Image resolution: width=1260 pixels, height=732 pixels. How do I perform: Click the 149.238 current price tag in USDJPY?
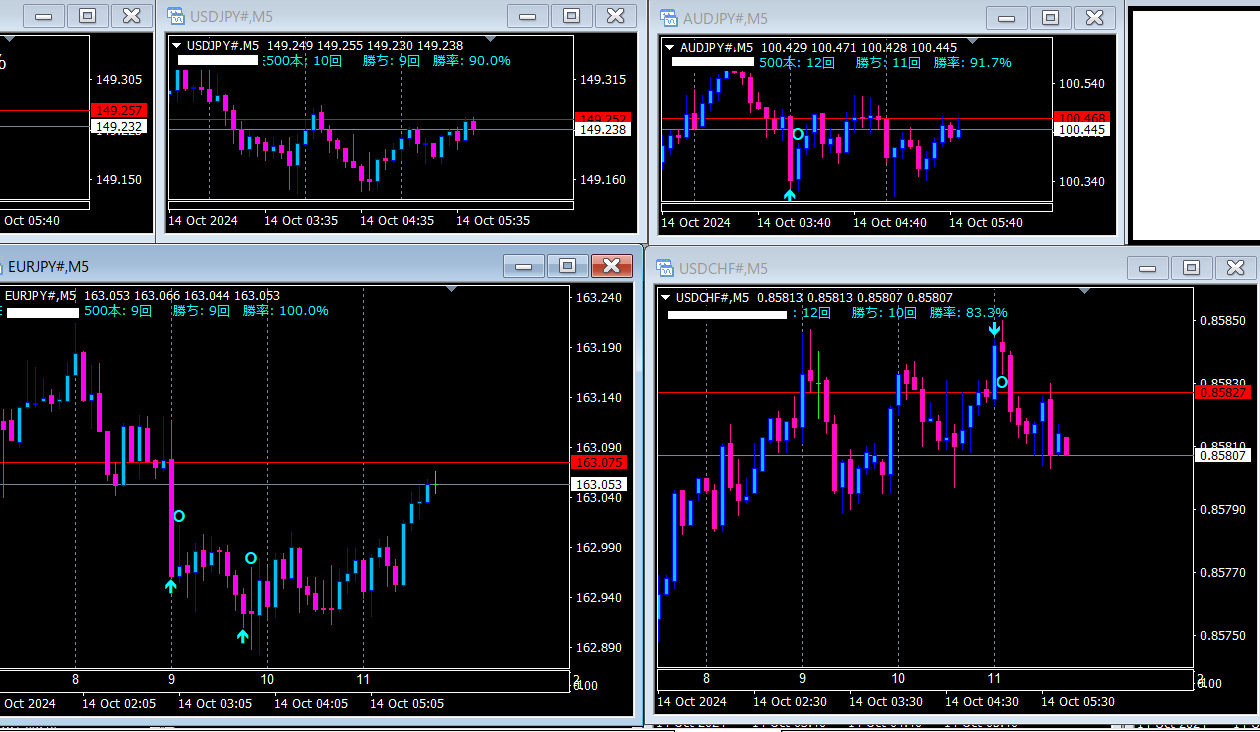click(x=603, y=129)
